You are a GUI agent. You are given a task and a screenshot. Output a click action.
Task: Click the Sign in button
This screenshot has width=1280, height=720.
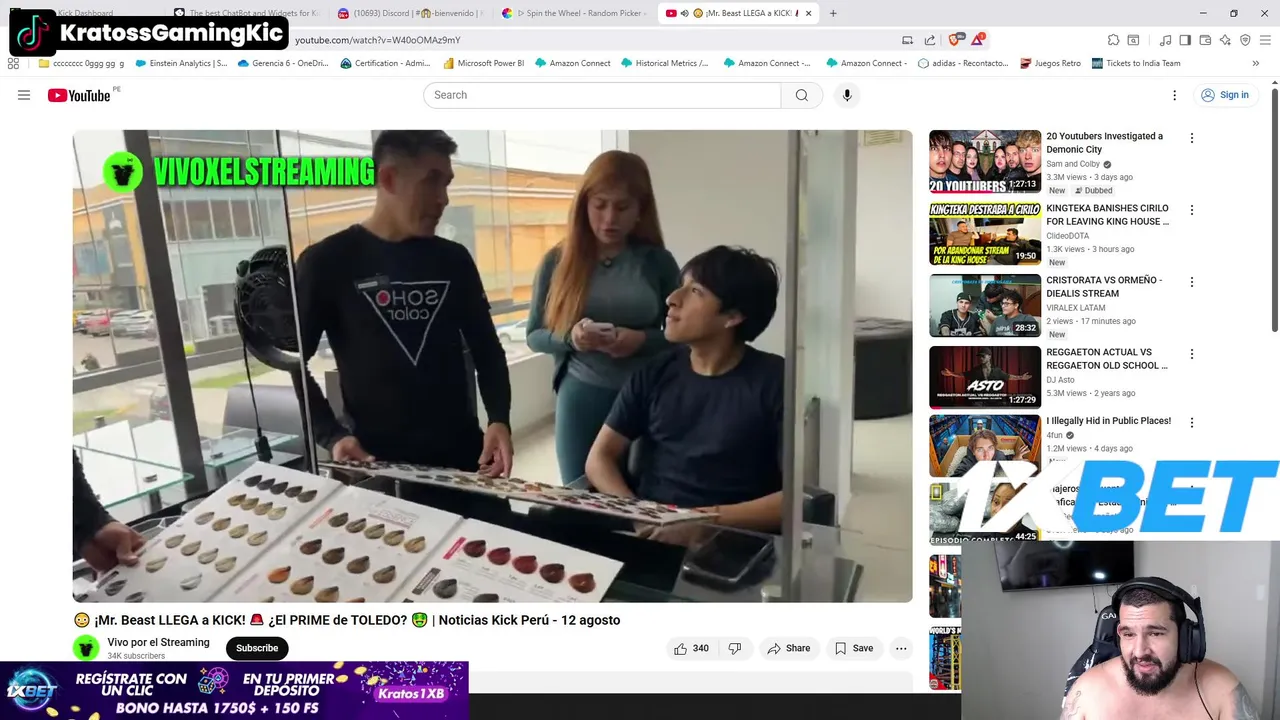coord(1224,95)
